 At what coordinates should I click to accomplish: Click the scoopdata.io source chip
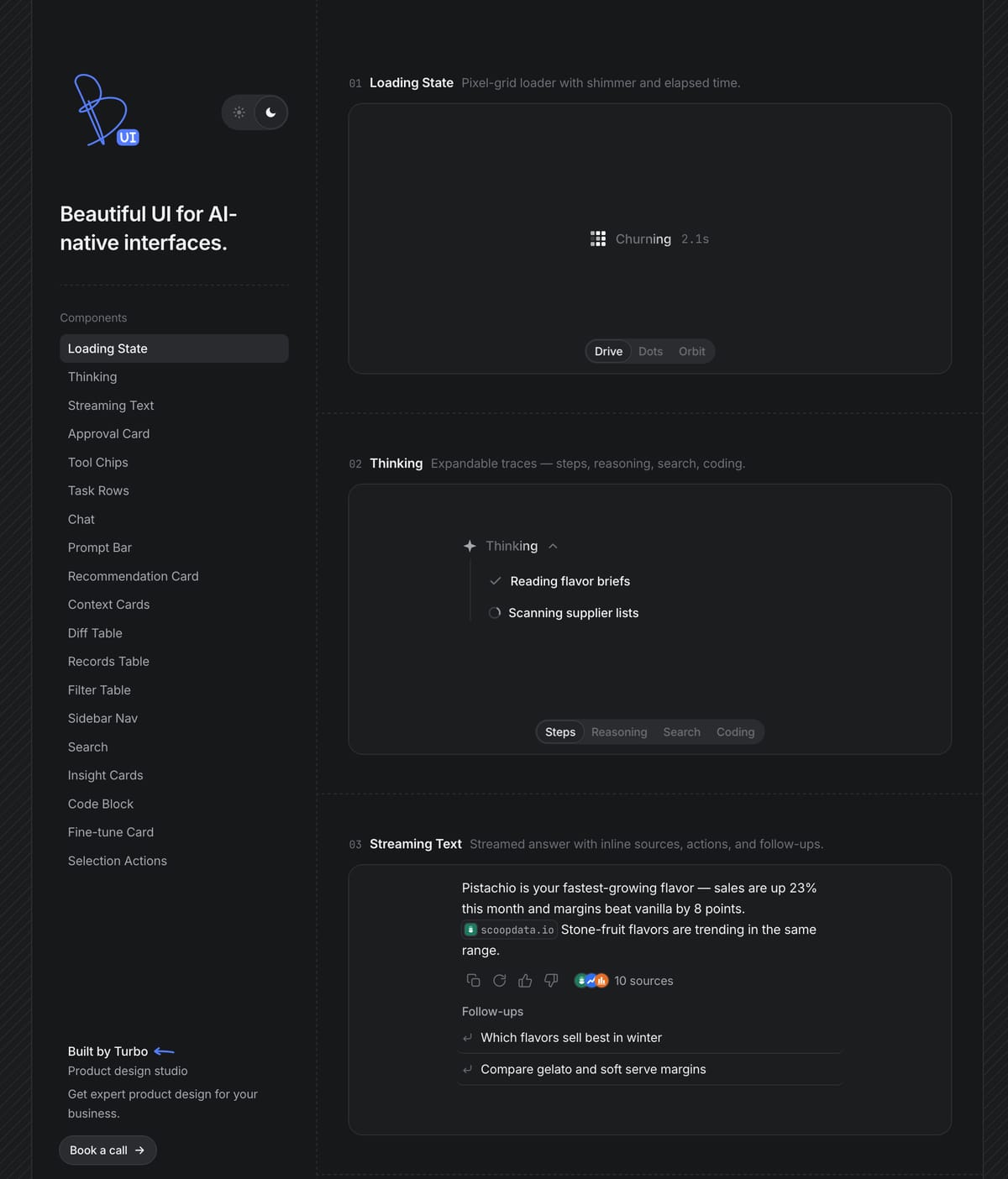[509, 930]
